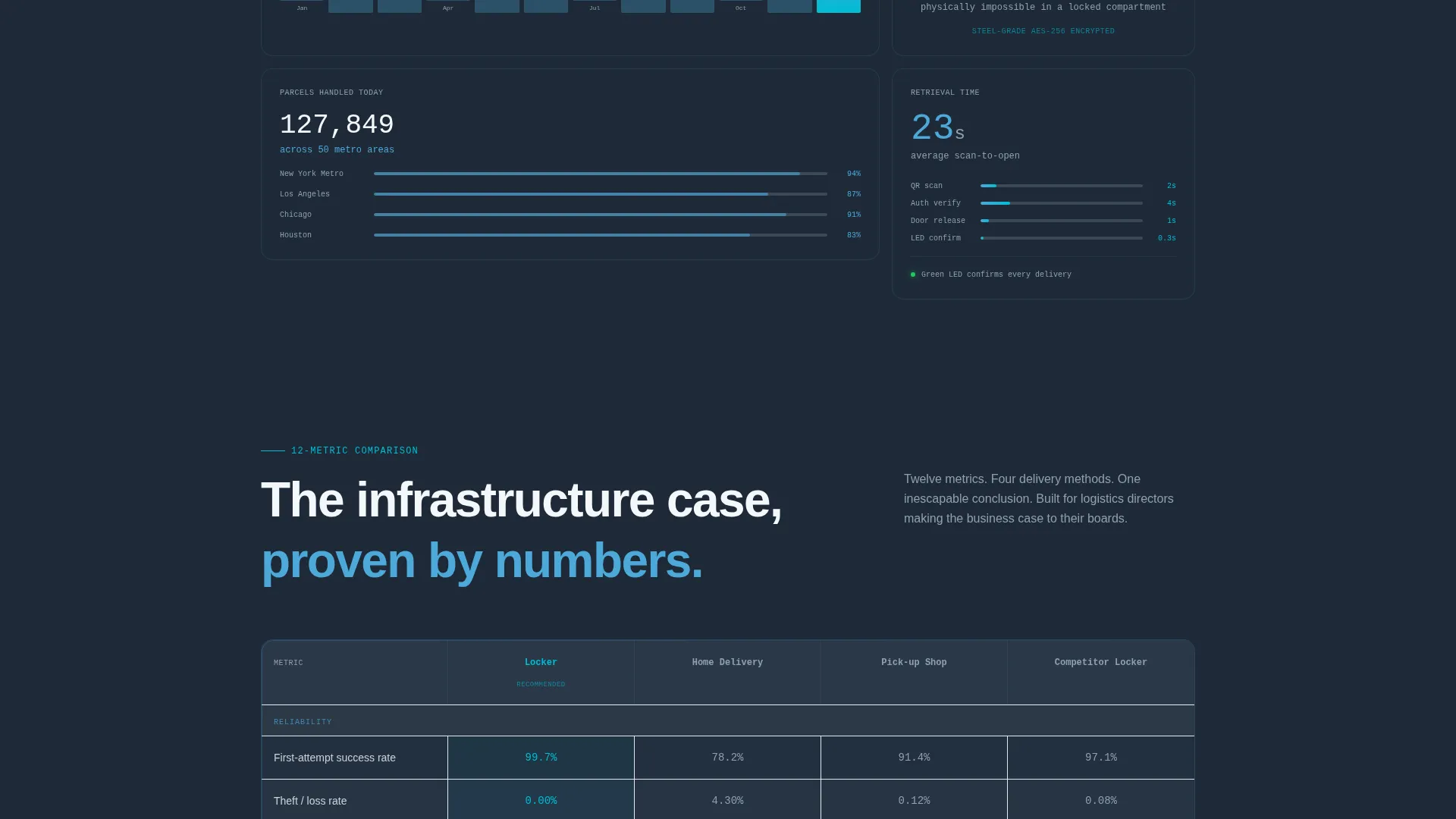Screen dimensions: 1456x819
Task: Click the RELIABILITY section row
Action: (728, 721)
